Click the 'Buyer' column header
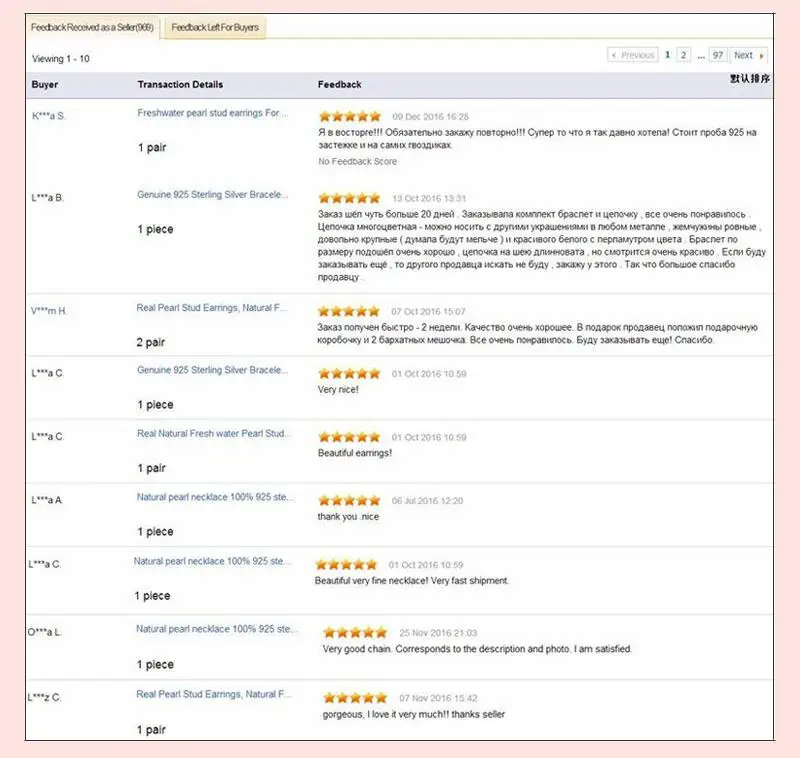Image resolution: width=800 pixels, height=758 pixels. pyautogui.click(x=44, y=85)
